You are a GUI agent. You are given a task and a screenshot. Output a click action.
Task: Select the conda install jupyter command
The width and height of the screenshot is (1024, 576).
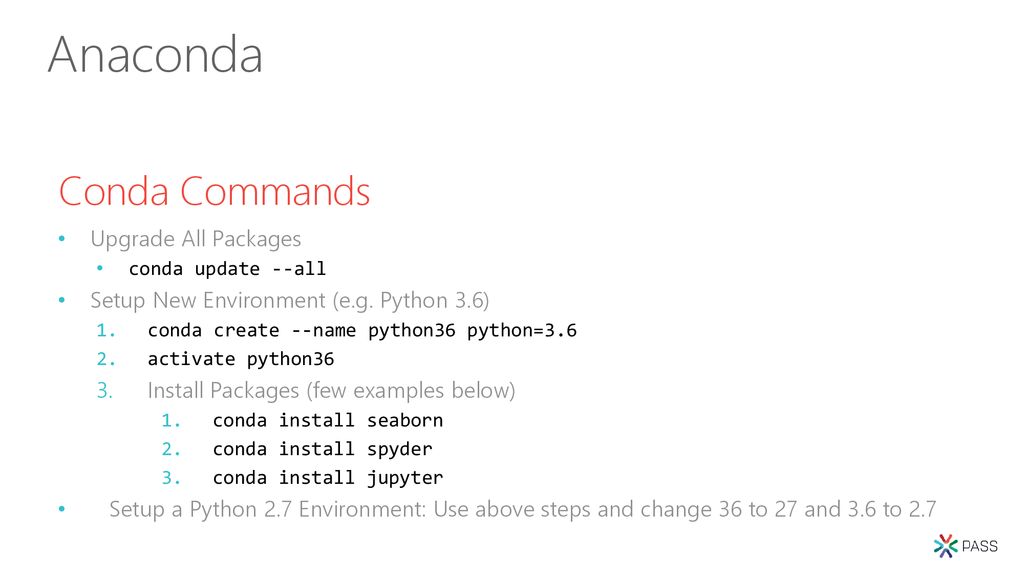tap(328, 478)
